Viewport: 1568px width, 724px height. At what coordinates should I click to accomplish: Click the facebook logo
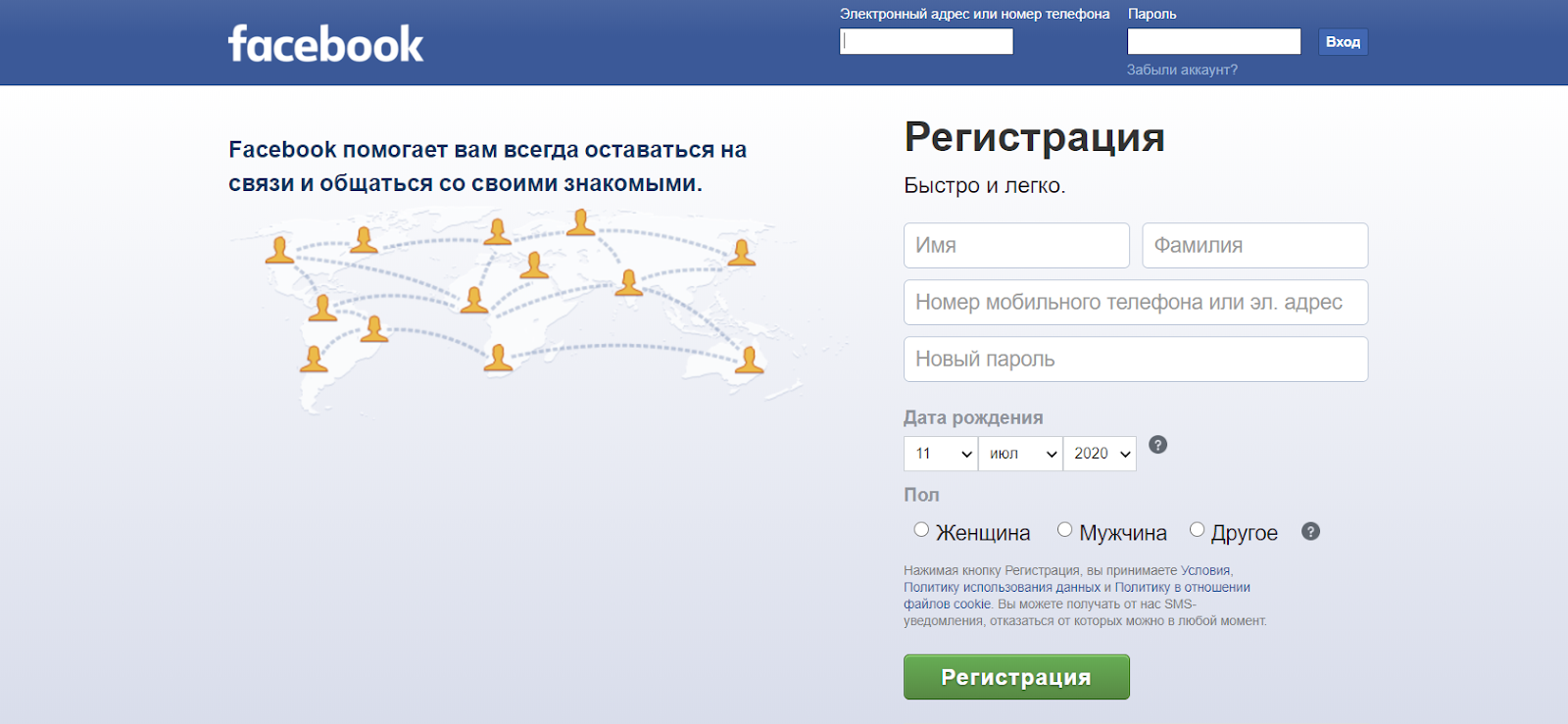click(325, 44)
